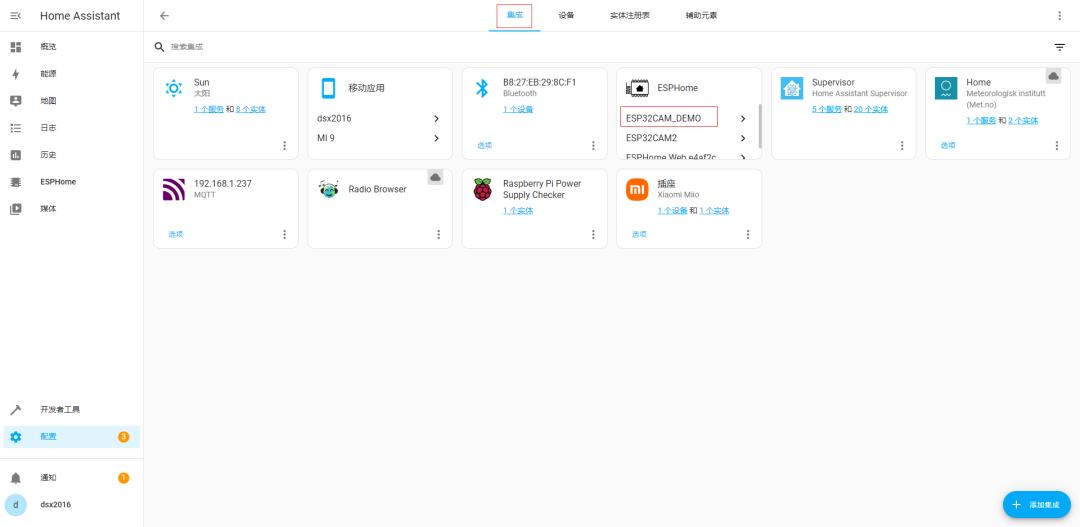Open the Radio Browser card three-dot menu
This screenshot has width=1080, height=527.
[439, 234]
